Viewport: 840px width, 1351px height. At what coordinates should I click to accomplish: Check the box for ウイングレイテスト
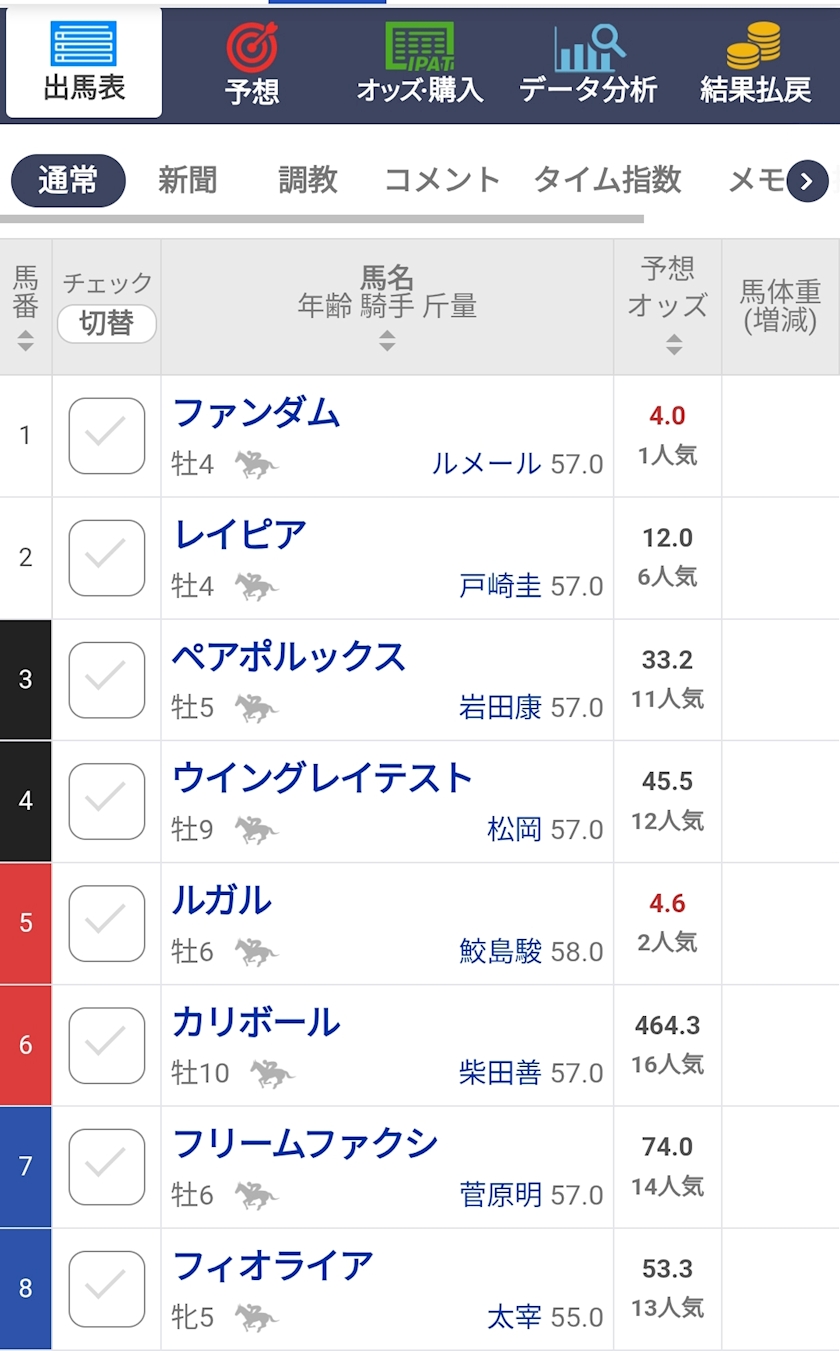[106, 801]
